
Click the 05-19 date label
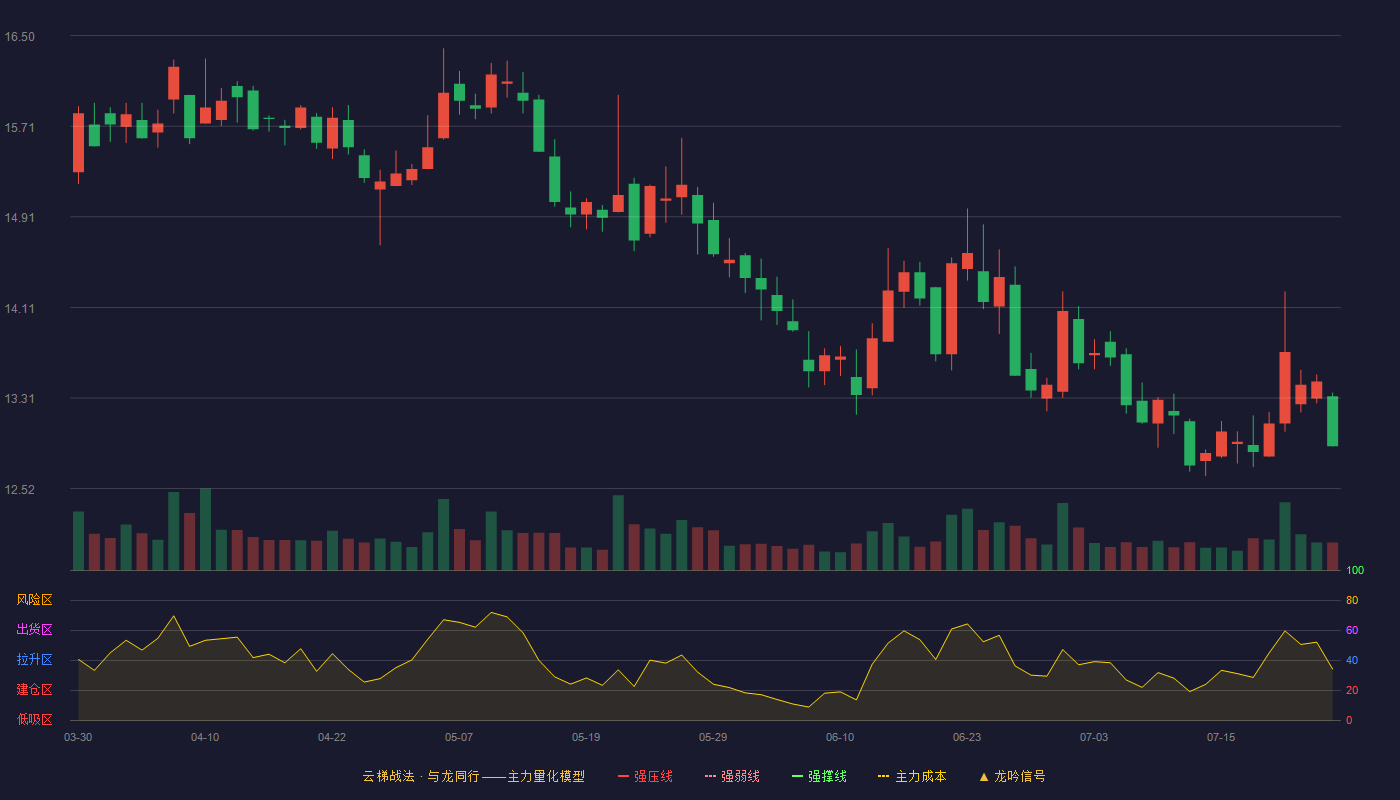(586, 737)
